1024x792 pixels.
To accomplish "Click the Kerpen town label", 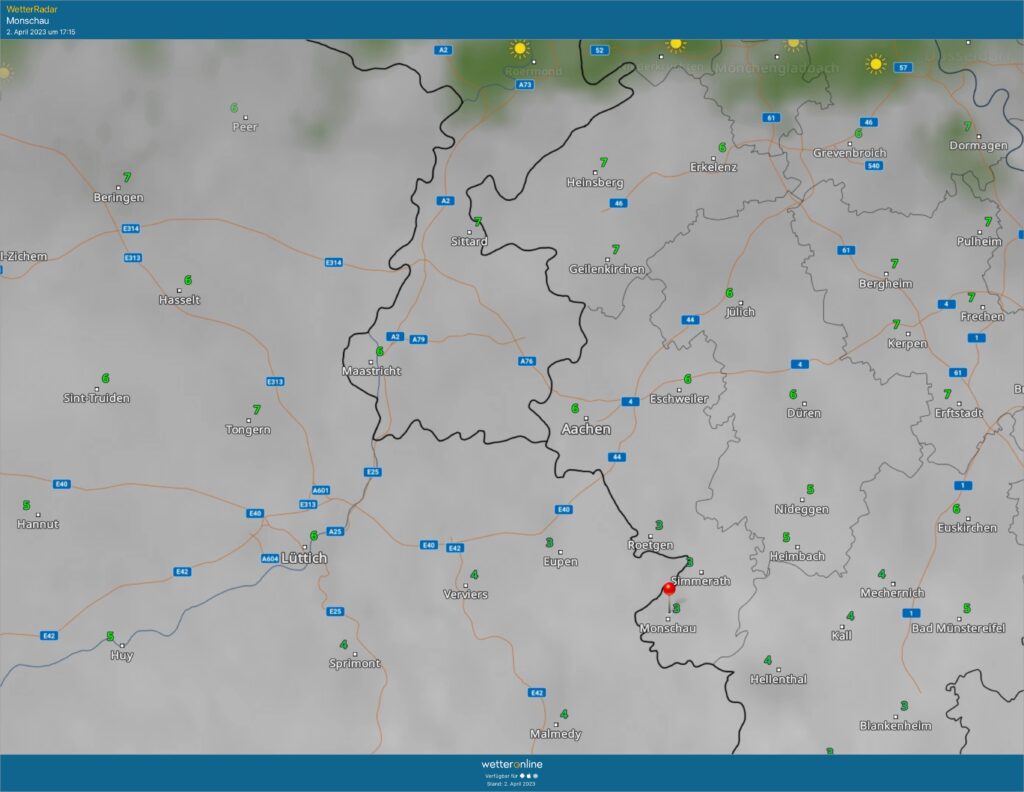I will click(x=908, y=343).
